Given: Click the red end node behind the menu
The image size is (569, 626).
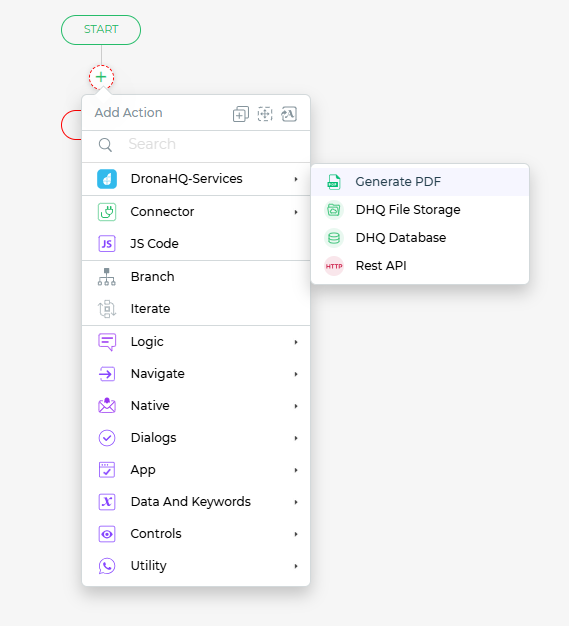Looking at the screenshot, I should (71, 125).
